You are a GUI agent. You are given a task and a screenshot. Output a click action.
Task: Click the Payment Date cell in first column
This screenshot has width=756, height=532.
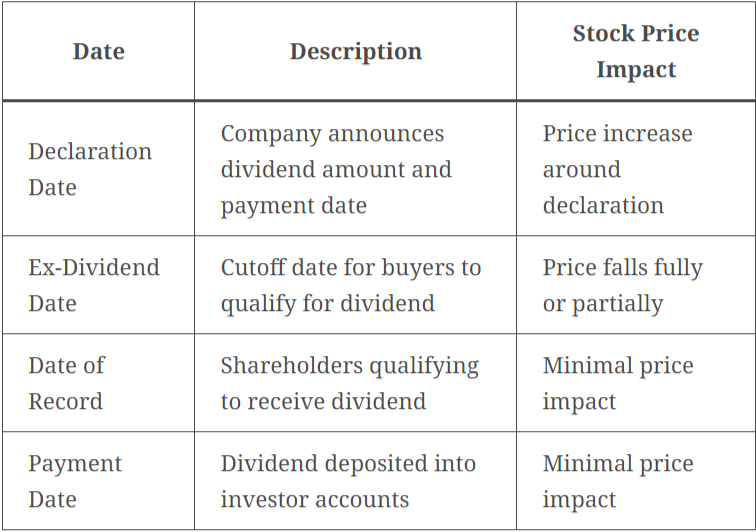pyautogui.click(x=75, y=481)
